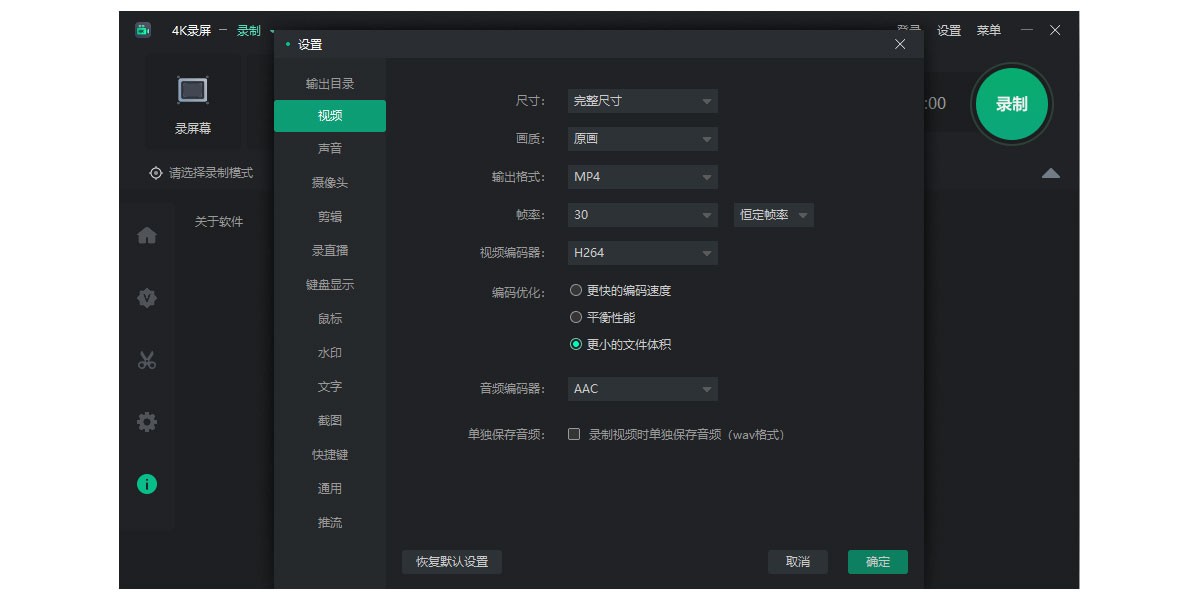Click 取消 button in settings dialog
Screen dimensions: 1200x600
click(x=798, y=562)
